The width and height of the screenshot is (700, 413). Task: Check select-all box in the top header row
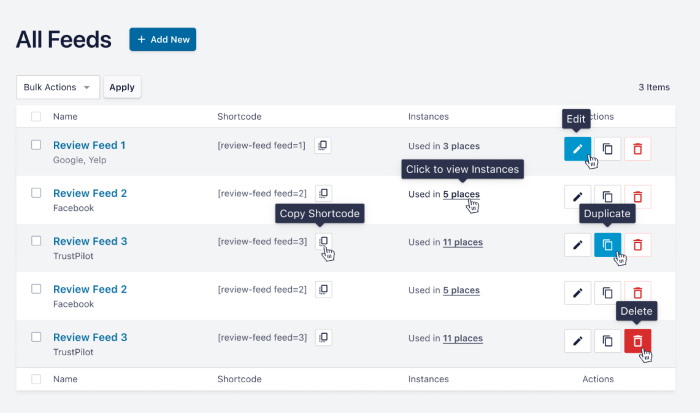tap(36, 117)
